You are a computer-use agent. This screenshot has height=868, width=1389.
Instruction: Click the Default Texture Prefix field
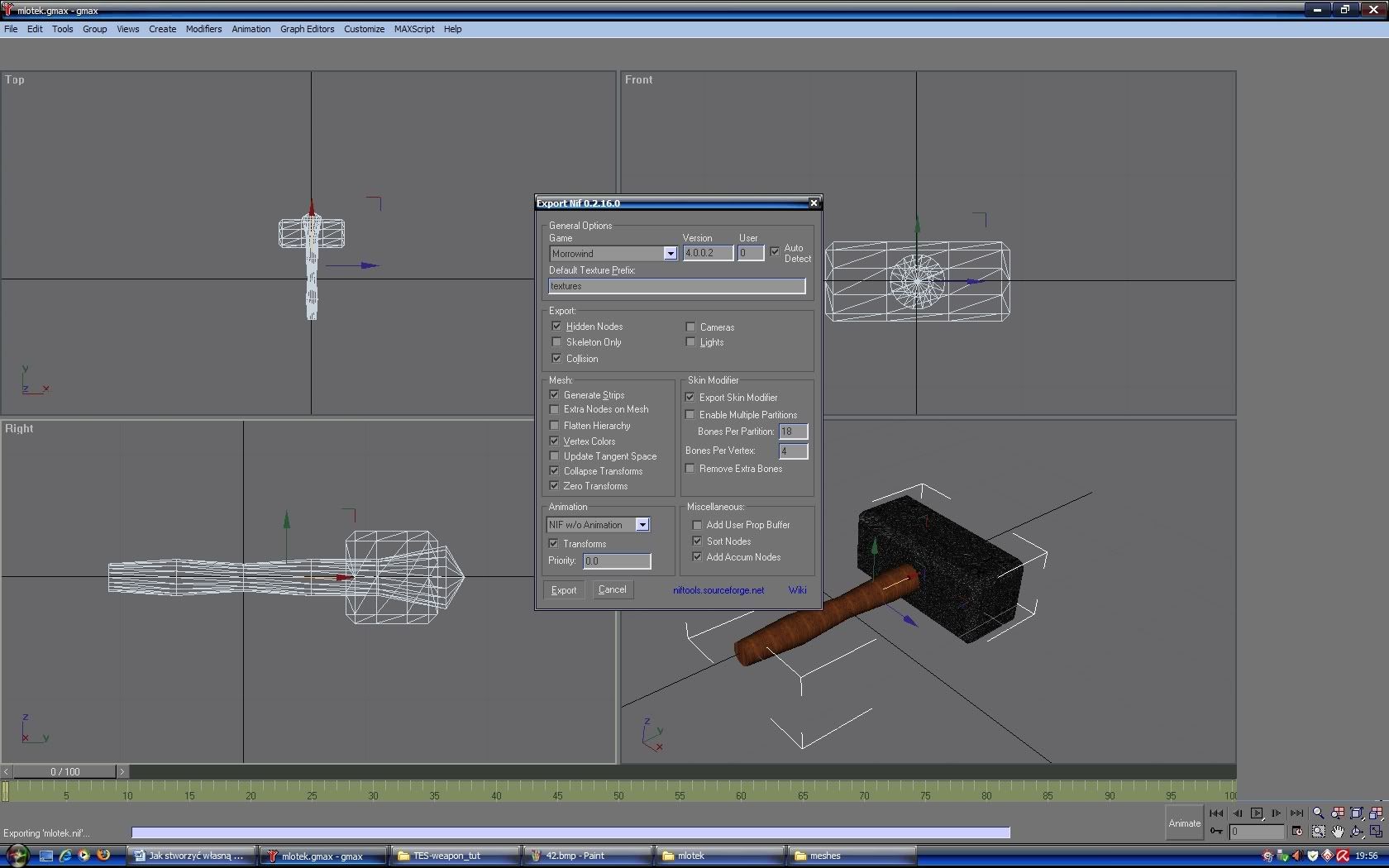coord(676,286)
